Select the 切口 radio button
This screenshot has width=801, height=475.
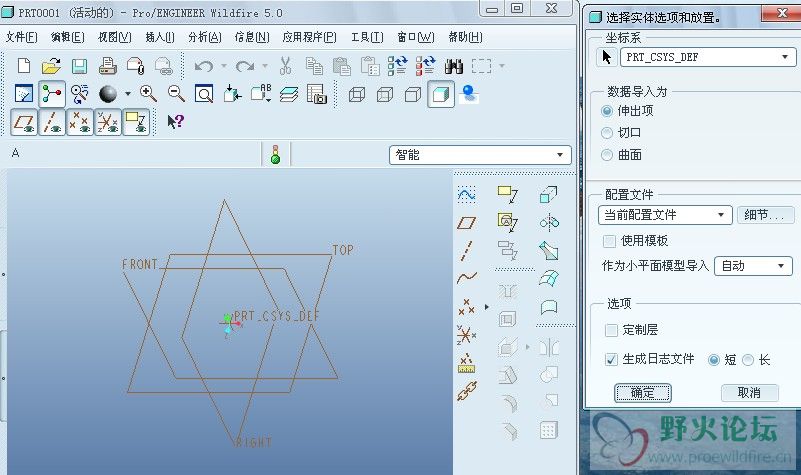(x=607, y=133)
